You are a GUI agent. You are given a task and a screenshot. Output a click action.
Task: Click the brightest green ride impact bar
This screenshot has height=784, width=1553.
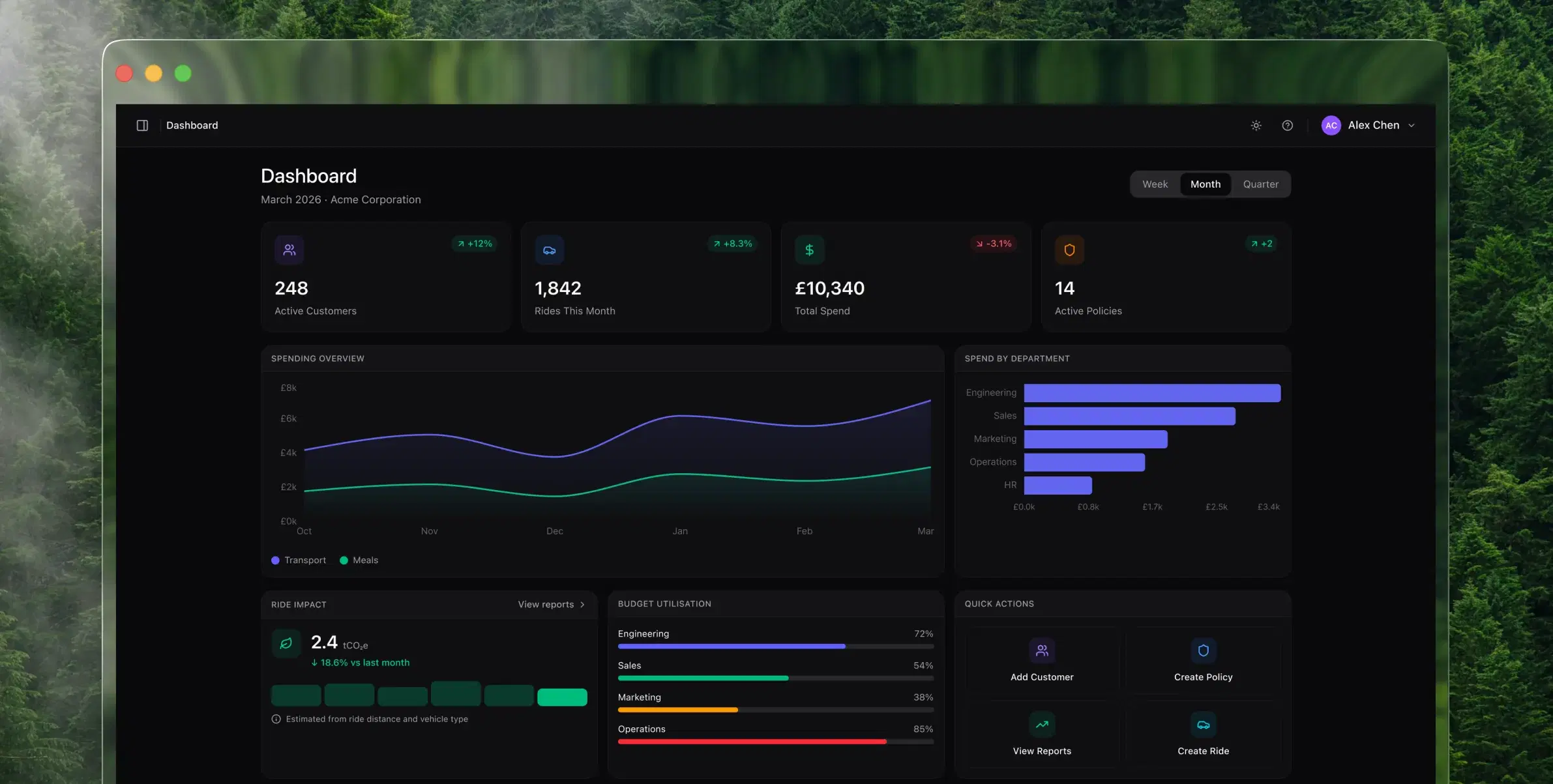(x=562, y=697)
